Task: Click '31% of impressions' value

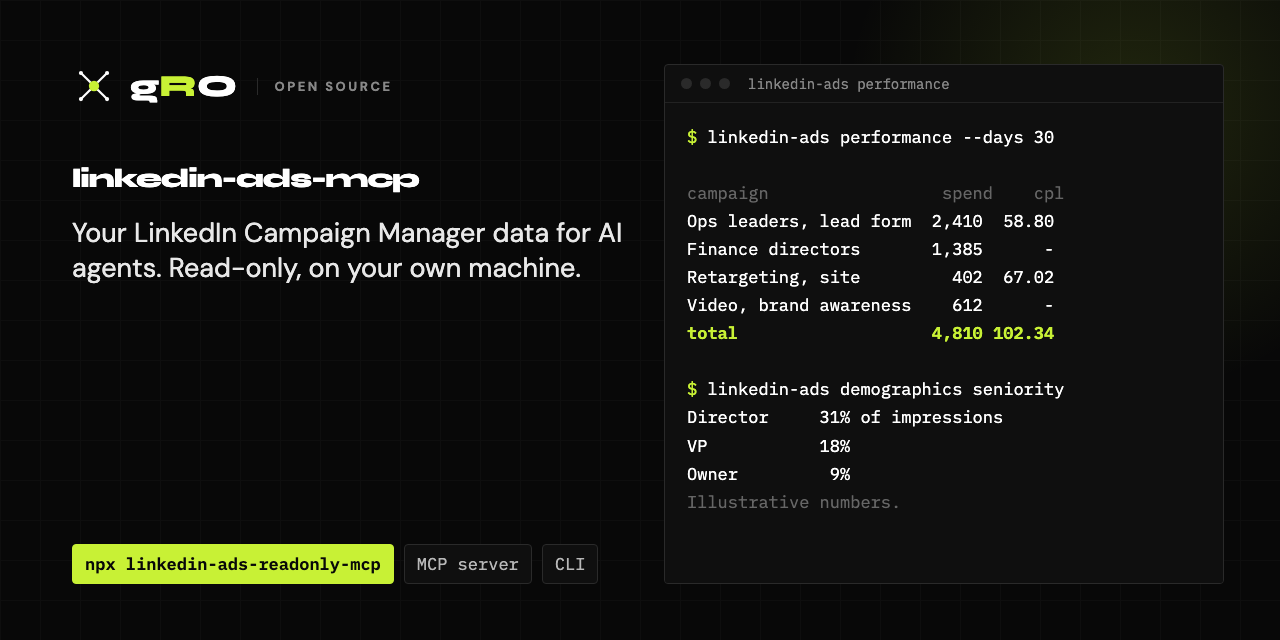Action: [x=911, y=417]
